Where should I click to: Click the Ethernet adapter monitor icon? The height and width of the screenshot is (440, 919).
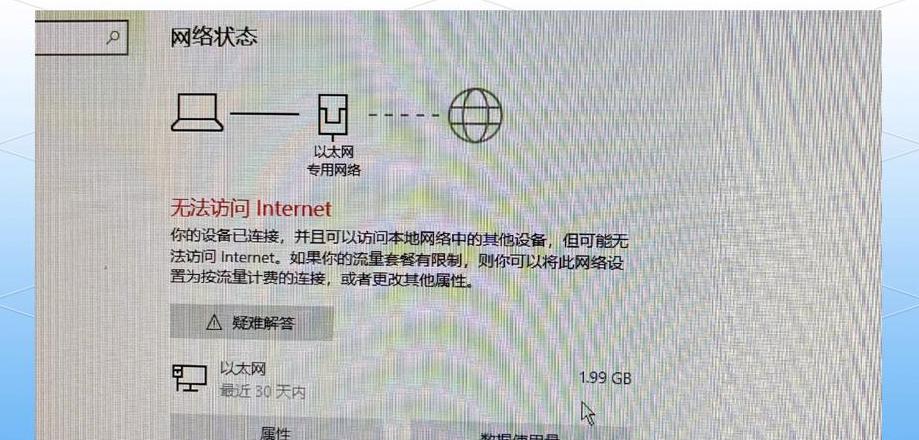pos(190,378)
